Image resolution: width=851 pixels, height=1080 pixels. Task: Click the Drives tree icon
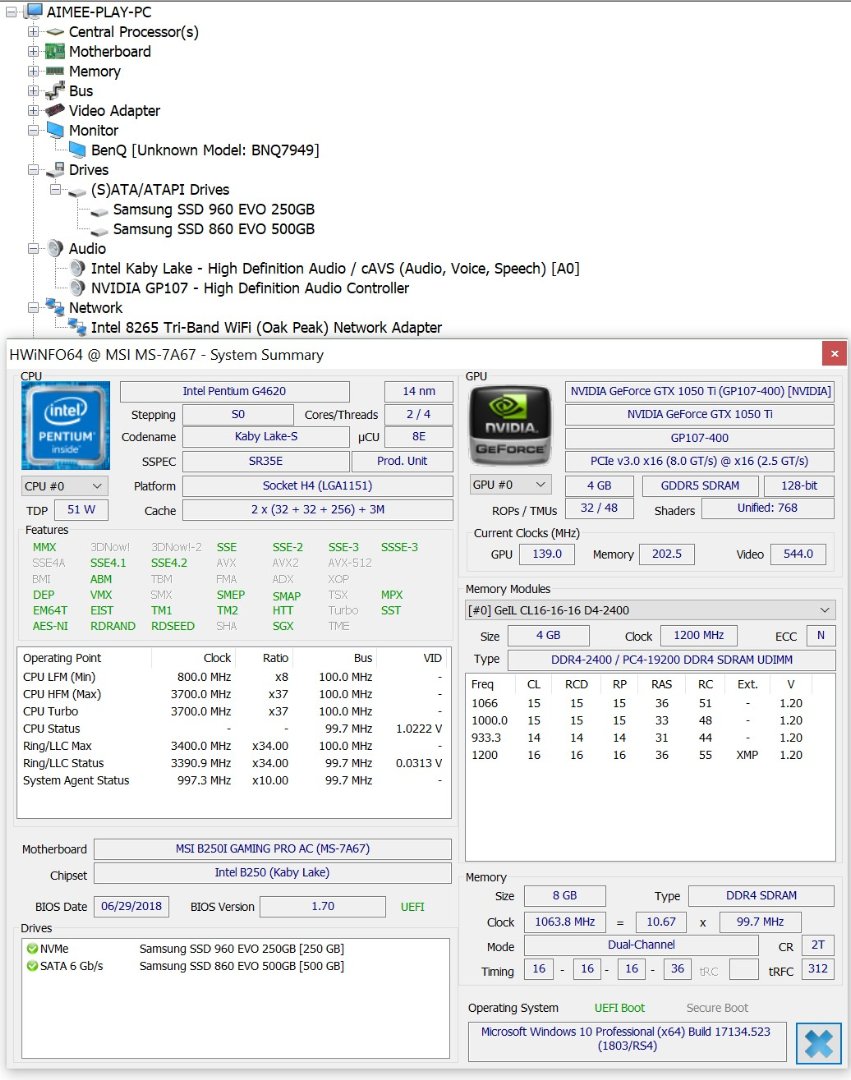(55, 169)
